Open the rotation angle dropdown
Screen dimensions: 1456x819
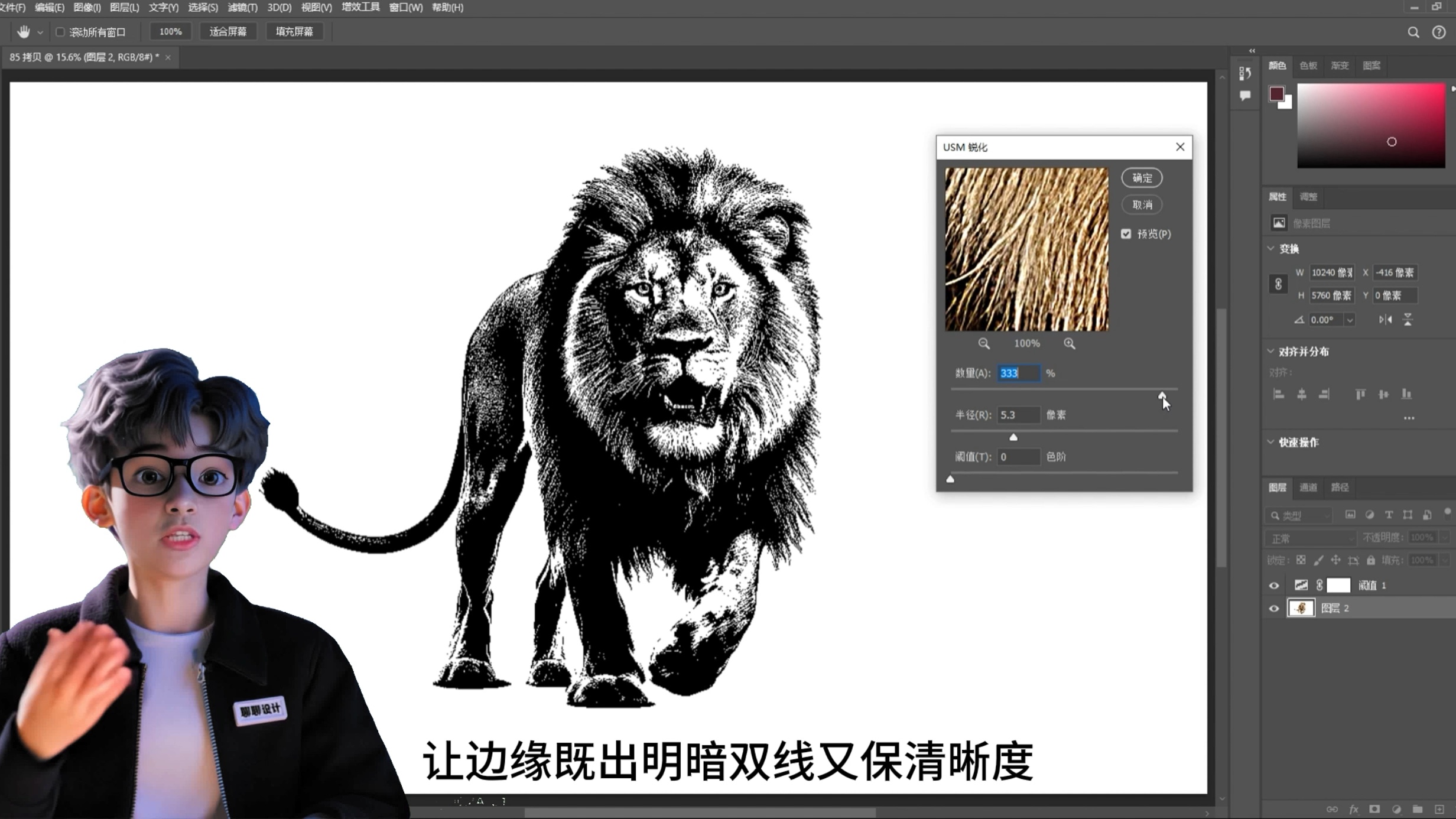coord(1350,320)
